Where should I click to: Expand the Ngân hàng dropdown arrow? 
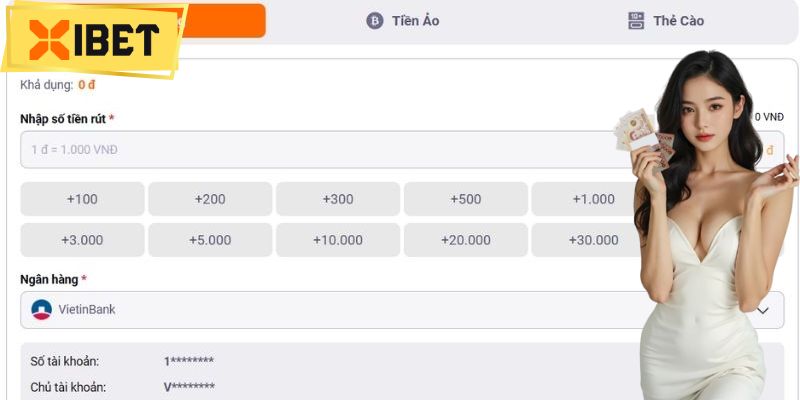763,310
